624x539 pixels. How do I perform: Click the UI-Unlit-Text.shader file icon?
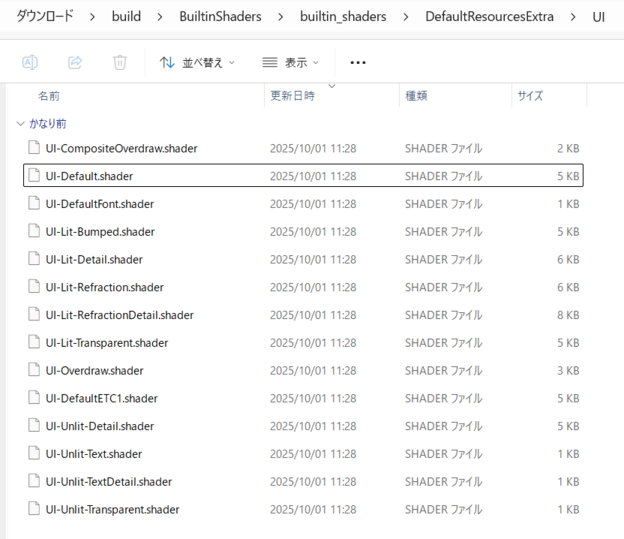click(34, 454)
